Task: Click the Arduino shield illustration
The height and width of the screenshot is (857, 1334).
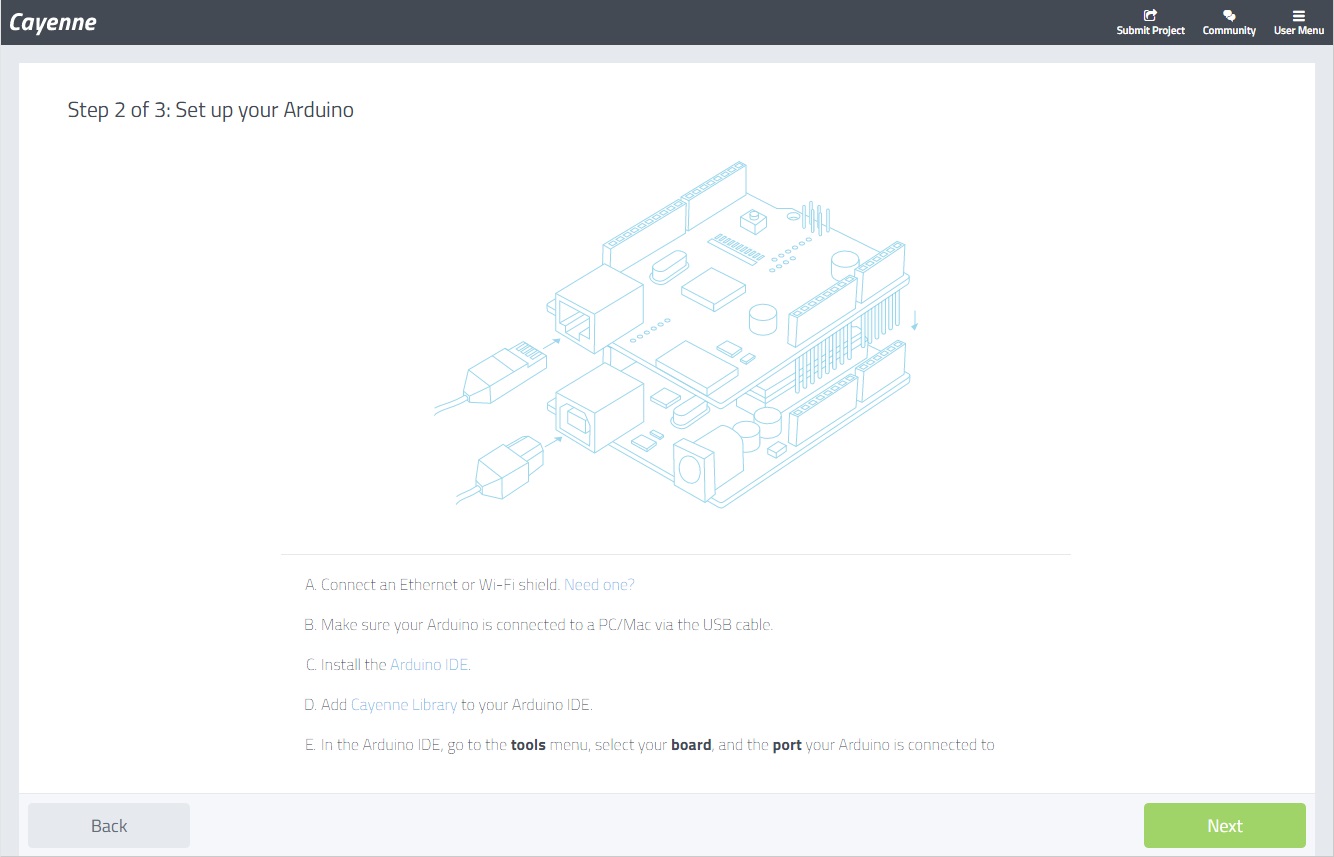Action: tap(677, 335)
